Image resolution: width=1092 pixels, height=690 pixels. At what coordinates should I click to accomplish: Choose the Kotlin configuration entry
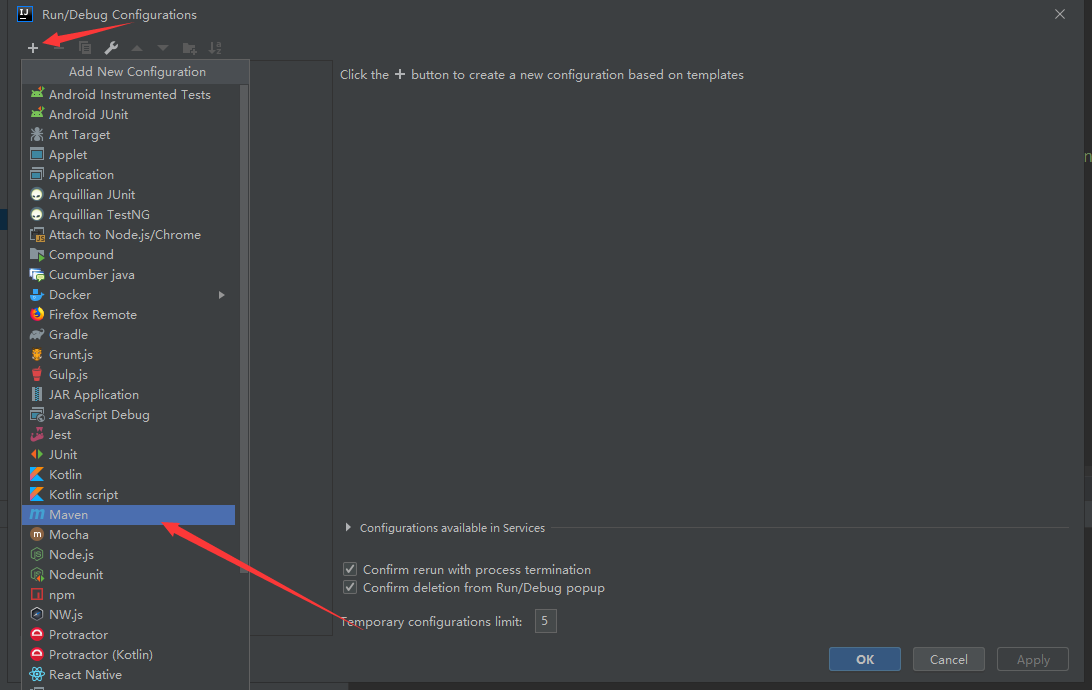click(129, 475)
